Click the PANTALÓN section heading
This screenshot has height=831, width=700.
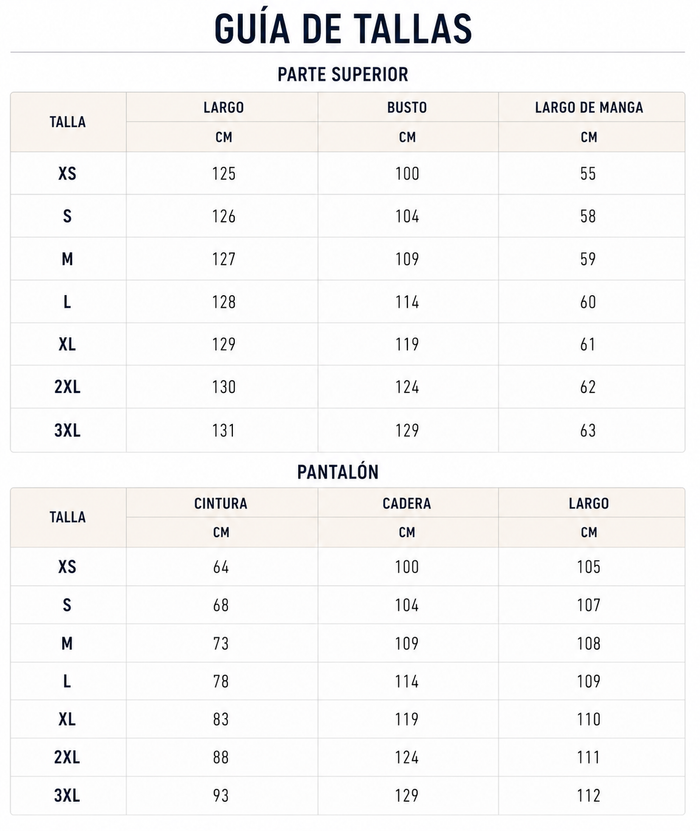(x=338, y=472)
